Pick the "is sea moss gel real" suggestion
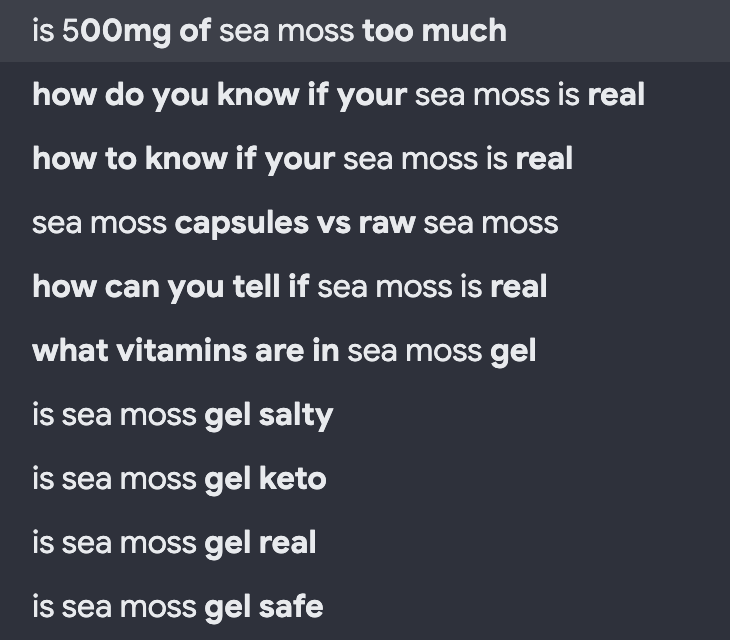Viewport: 730px width, 640px height. pyautogui.click(x=365, y=543)
